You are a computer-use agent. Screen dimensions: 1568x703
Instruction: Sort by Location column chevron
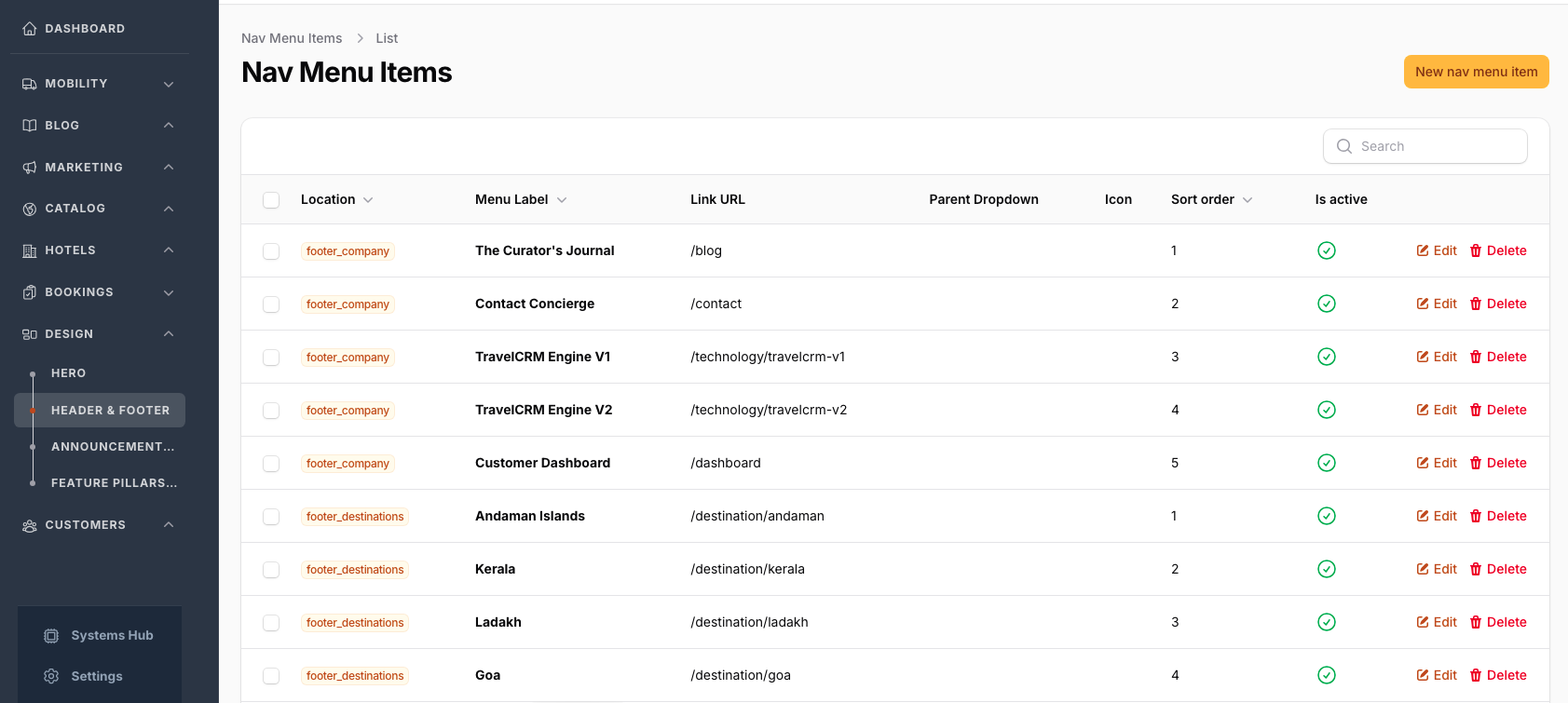368,200
